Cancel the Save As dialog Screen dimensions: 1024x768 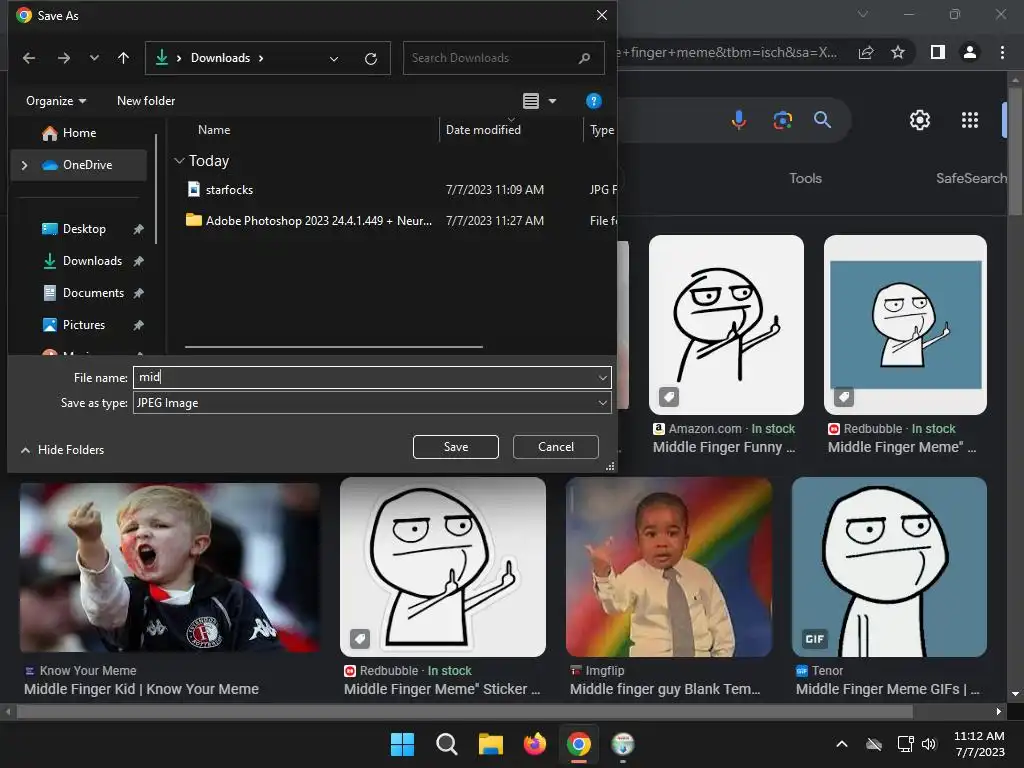556,447
